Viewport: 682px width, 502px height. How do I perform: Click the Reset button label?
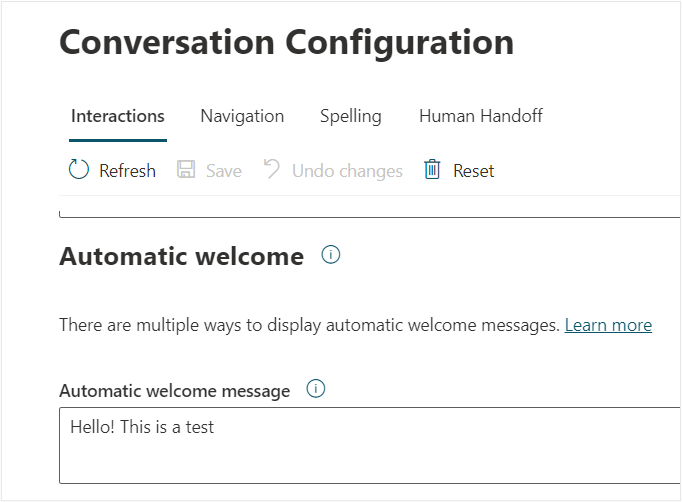coord(474,171)
